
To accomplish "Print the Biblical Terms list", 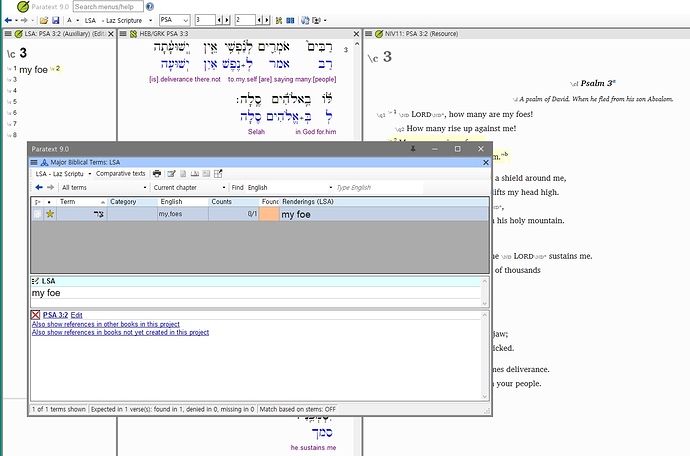I will (157, 174).
